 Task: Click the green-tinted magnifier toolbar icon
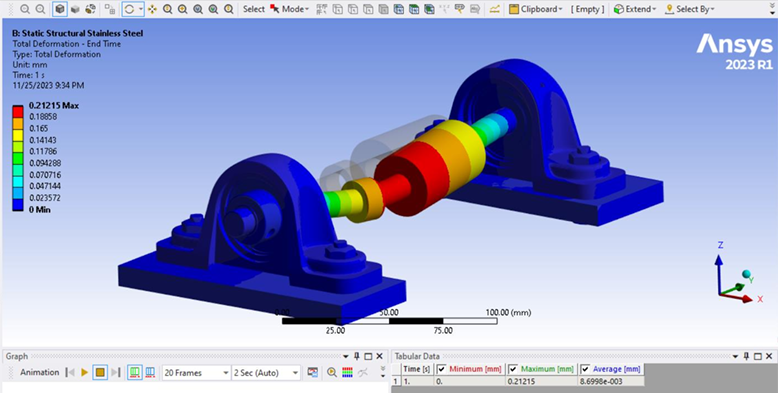[213, 9]
